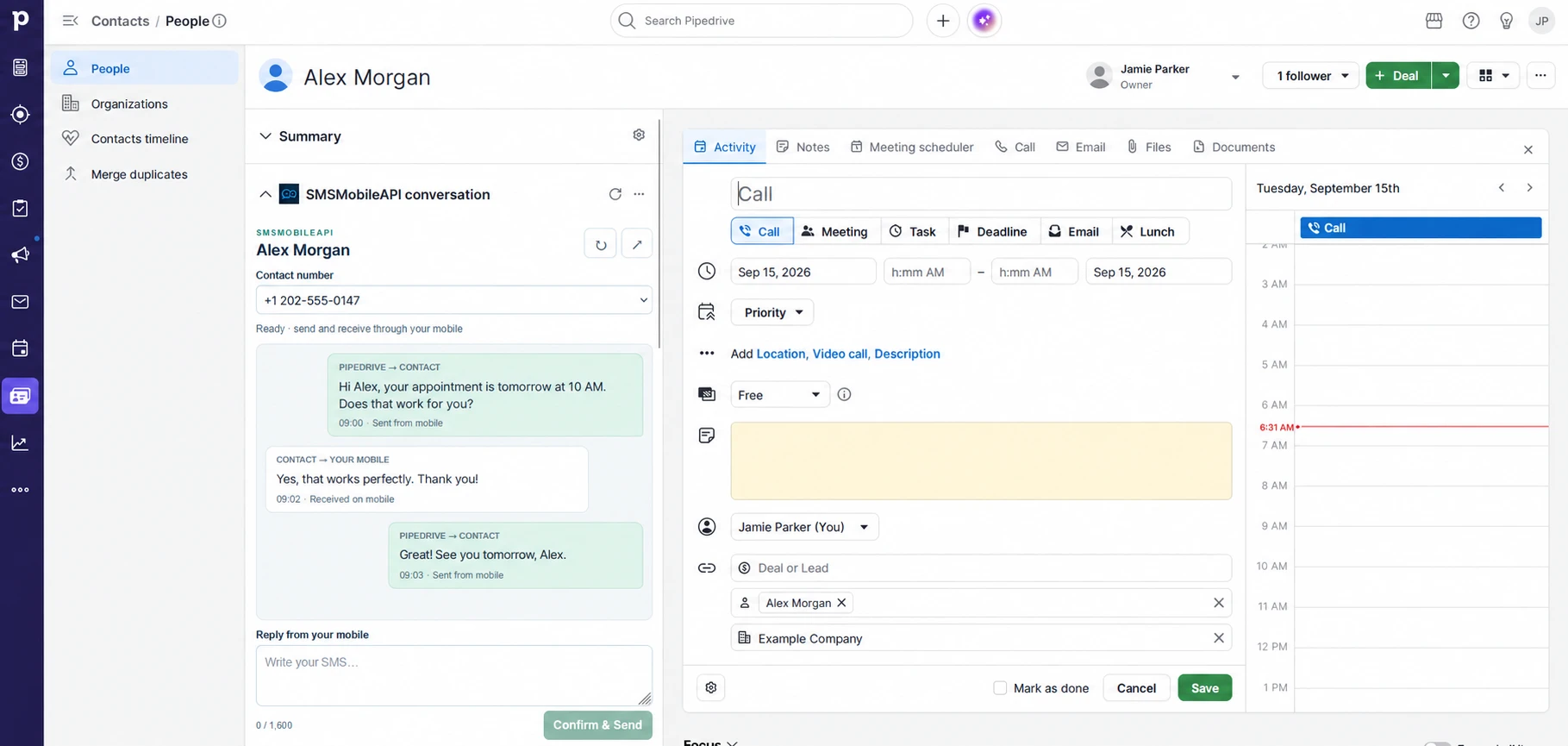1568x746 pixels.
Task: Click Confirm & Send button
Action: (x=597, y=725)
